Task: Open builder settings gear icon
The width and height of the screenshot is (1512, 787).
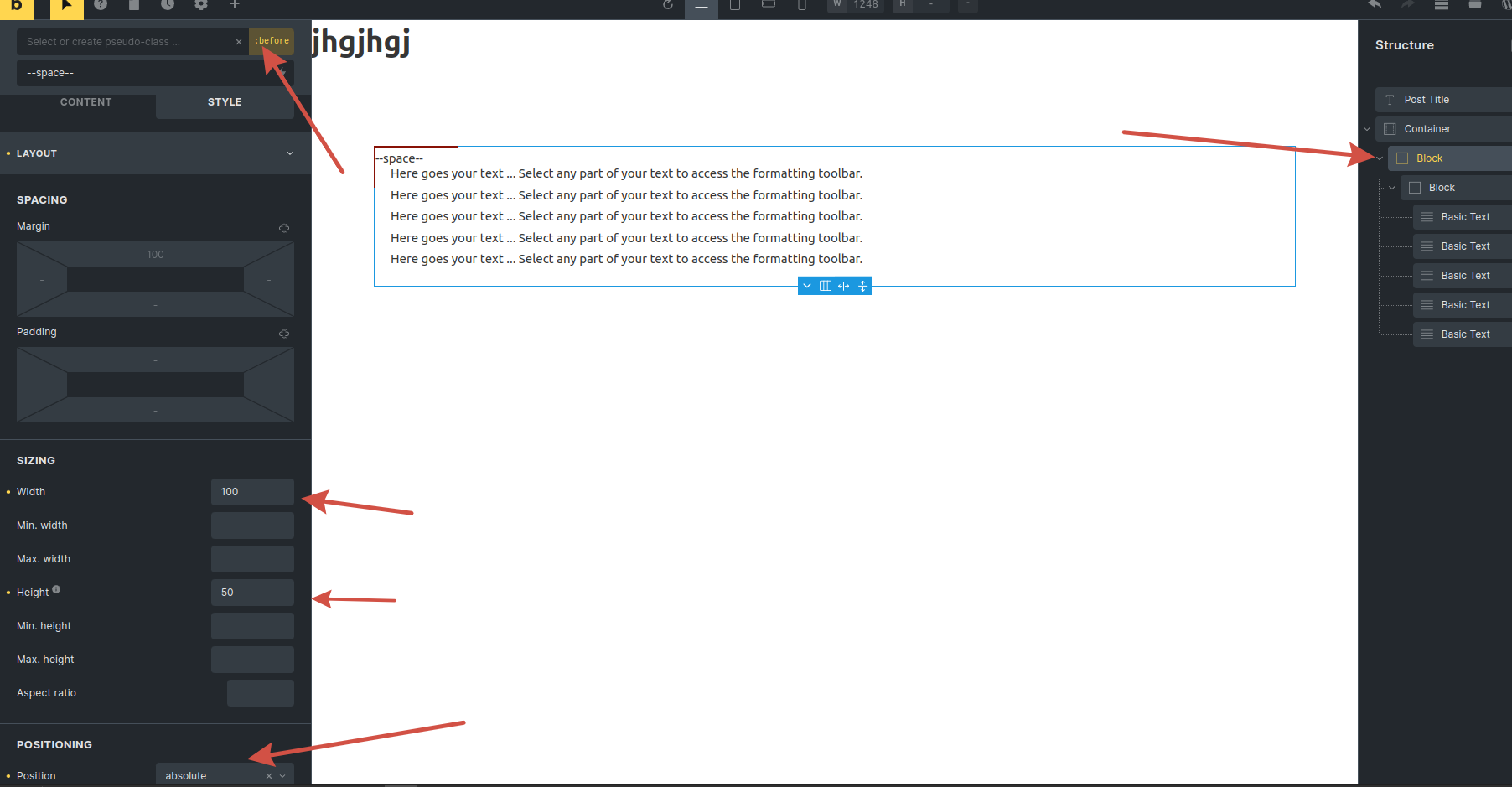Action: (201, 5)
